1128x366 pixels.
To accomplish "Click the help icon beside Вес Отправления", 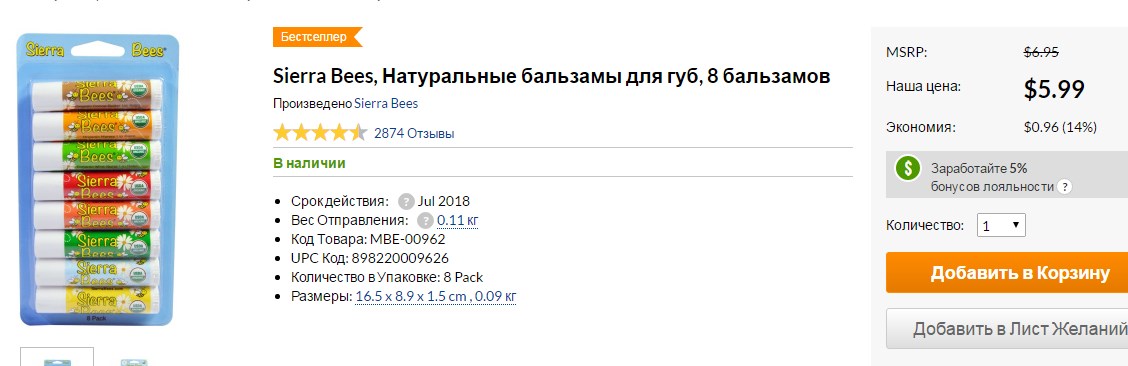I will 426,220.
